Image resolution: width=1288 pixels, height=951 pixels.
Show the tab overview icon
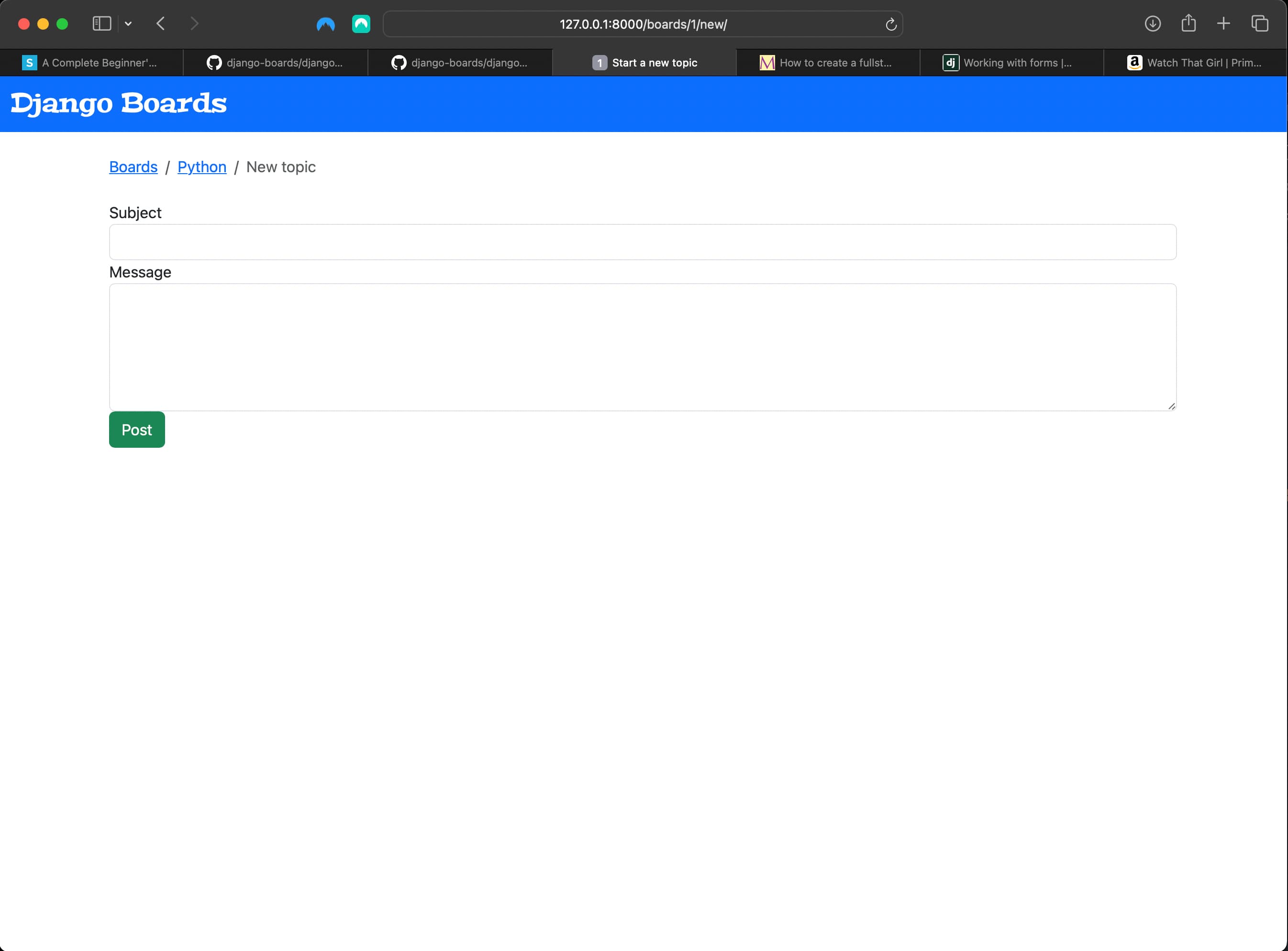(1260, 23)
